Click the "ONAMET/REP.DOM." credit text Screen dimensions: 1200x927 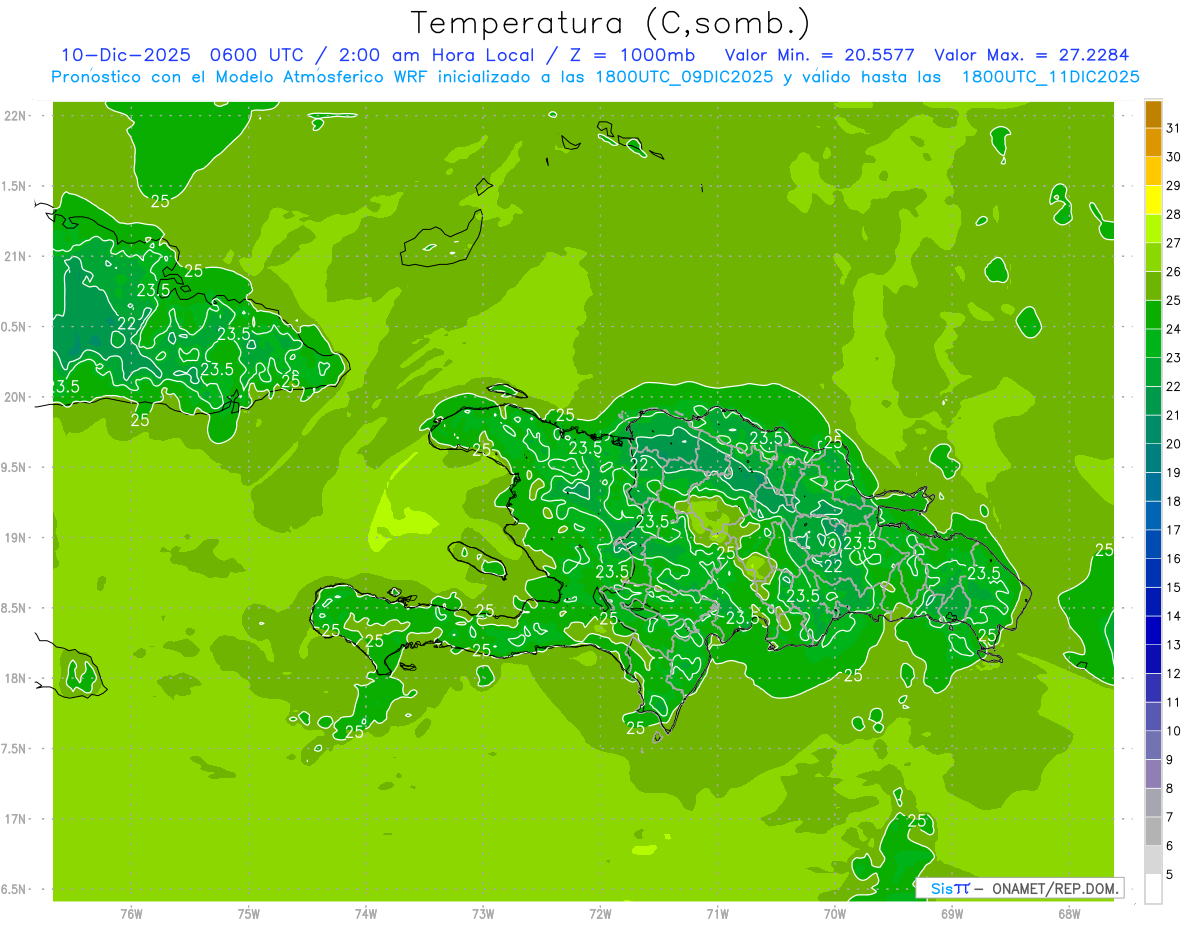coord(1054,888)
